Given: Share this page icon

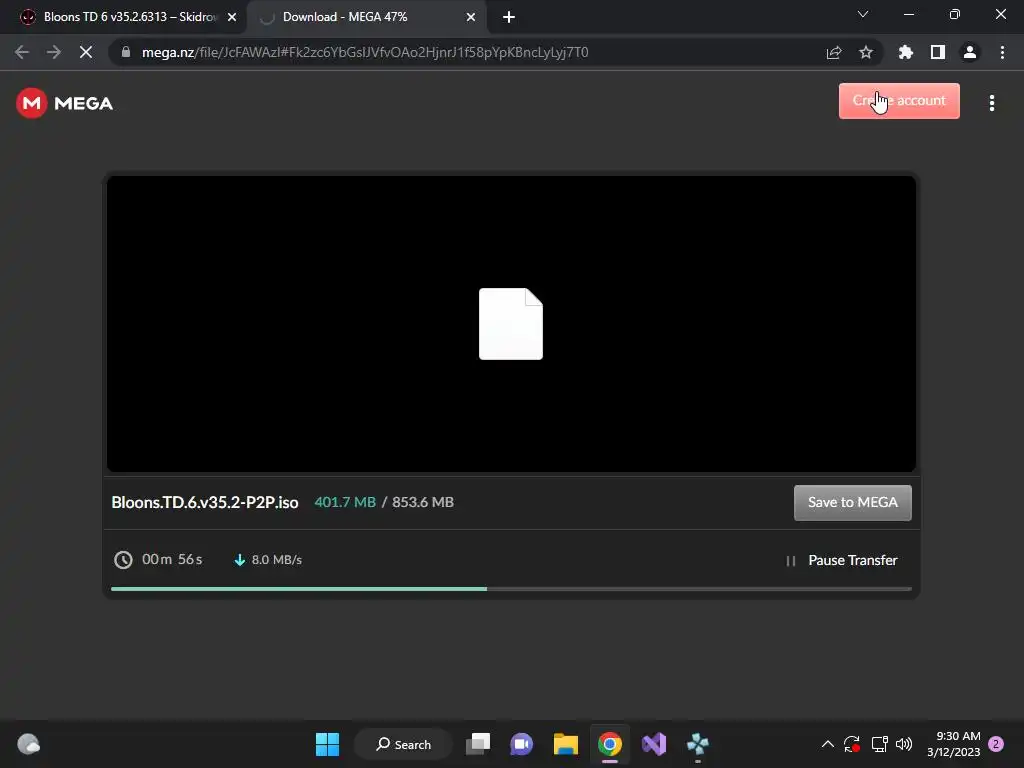Looking at the screenshot, I should click(x=834, y=52).
